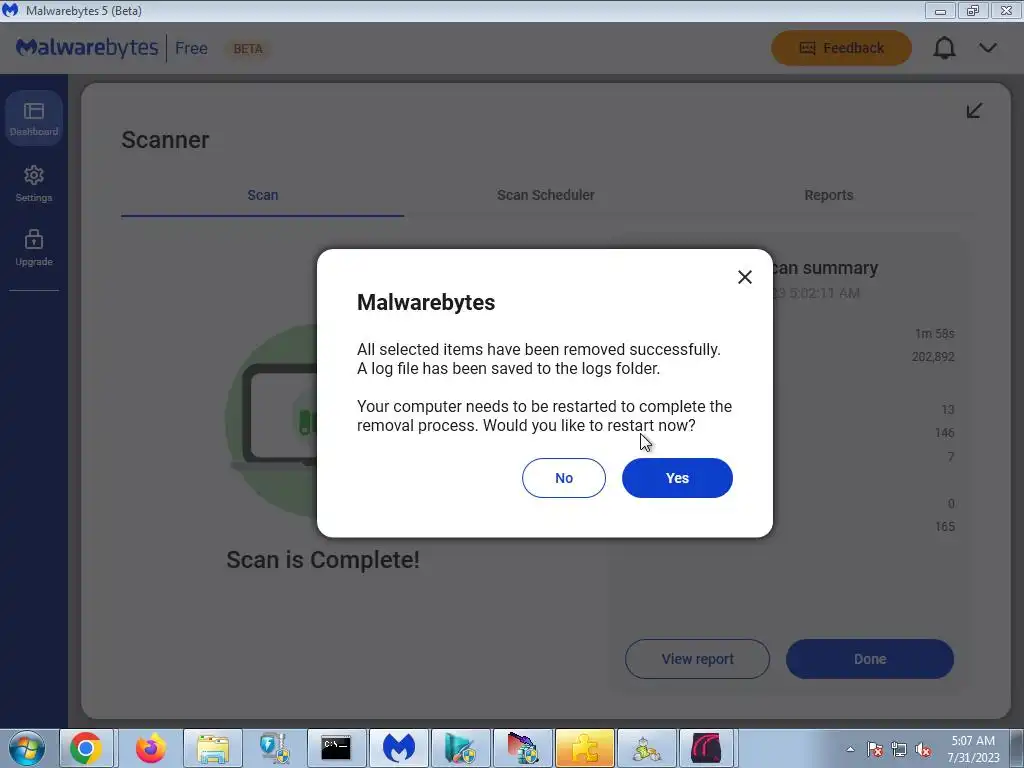
Task: Switch to the Scan Scheduler tab
Action: pos(545,195)
